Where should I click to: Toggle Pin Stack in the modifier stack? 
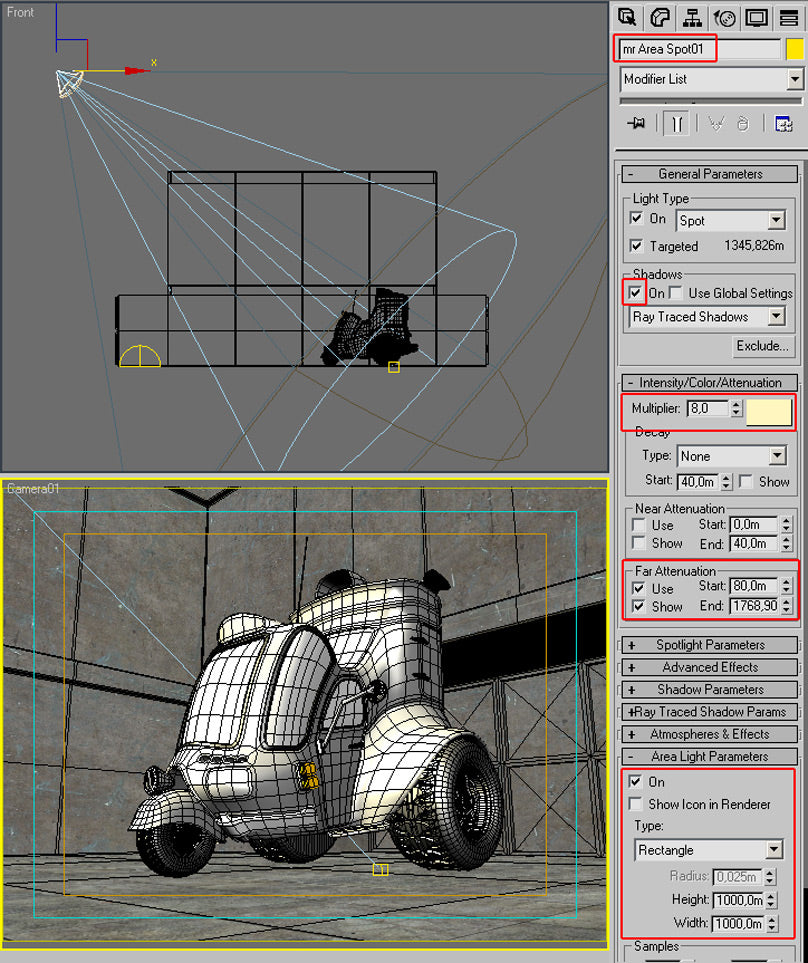tap(637, 122)
